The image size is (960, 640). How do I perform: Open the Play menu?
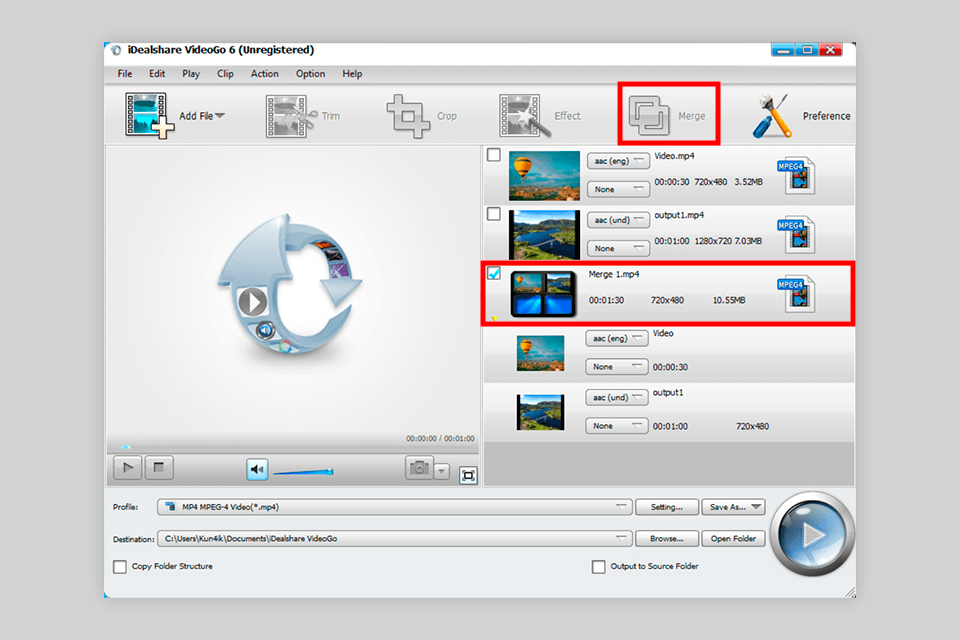tap(191, 73)
